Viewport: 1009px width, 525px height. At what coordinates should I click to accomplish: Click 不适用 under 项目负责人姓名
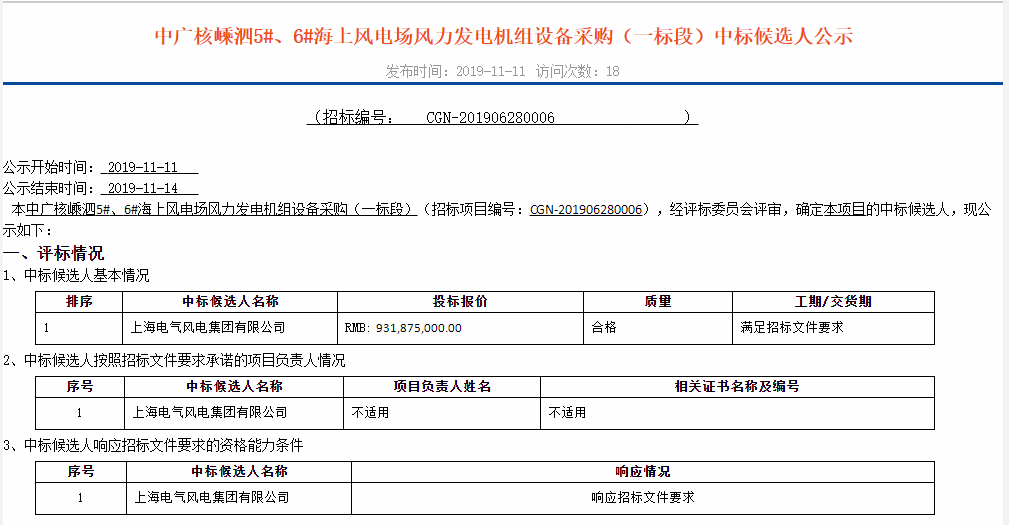(370, 412)
